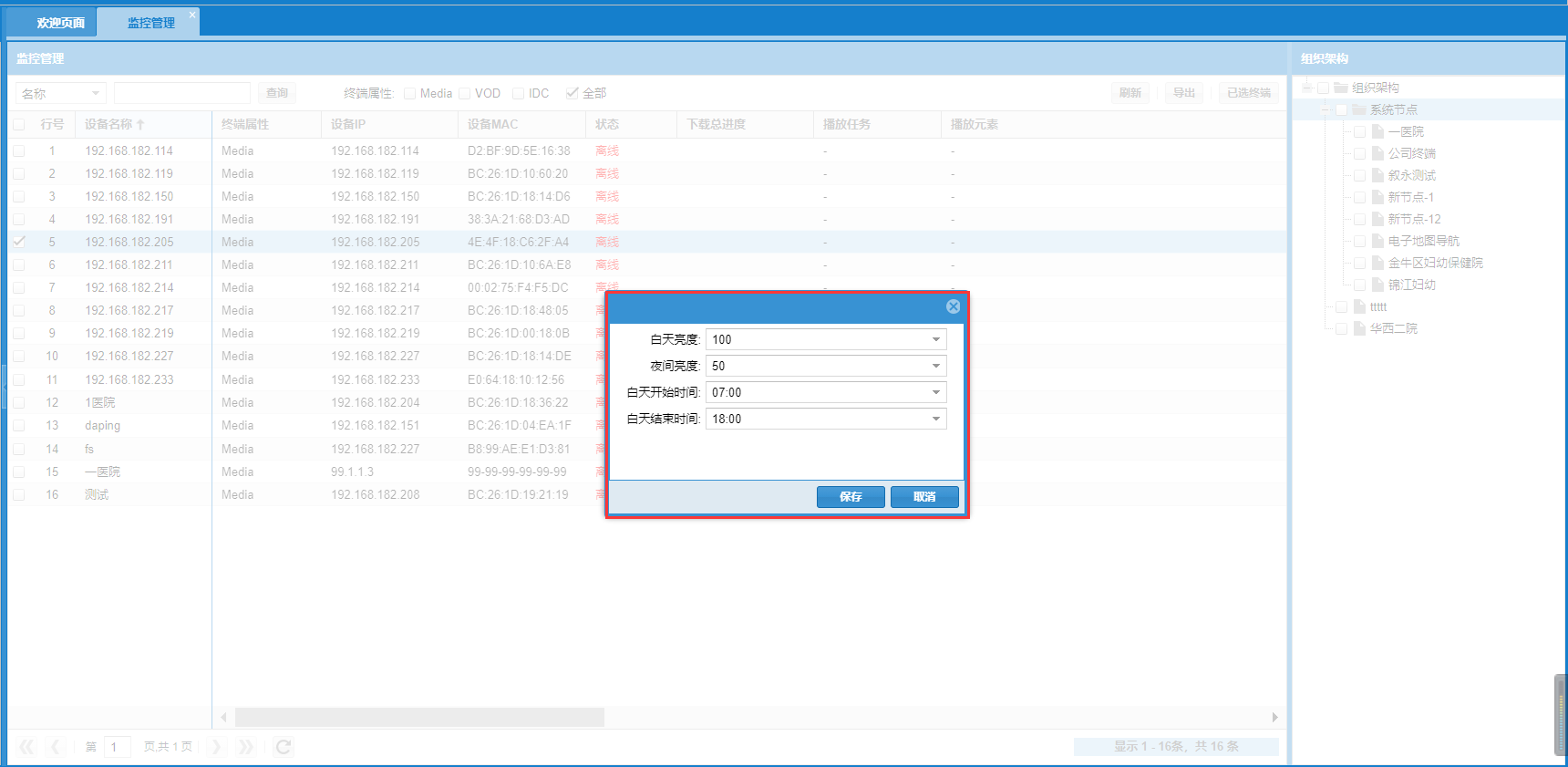Screen dimensions: 1568x767
Task: Open the 白天亮度 dropdown
Action: coord(936,339)
